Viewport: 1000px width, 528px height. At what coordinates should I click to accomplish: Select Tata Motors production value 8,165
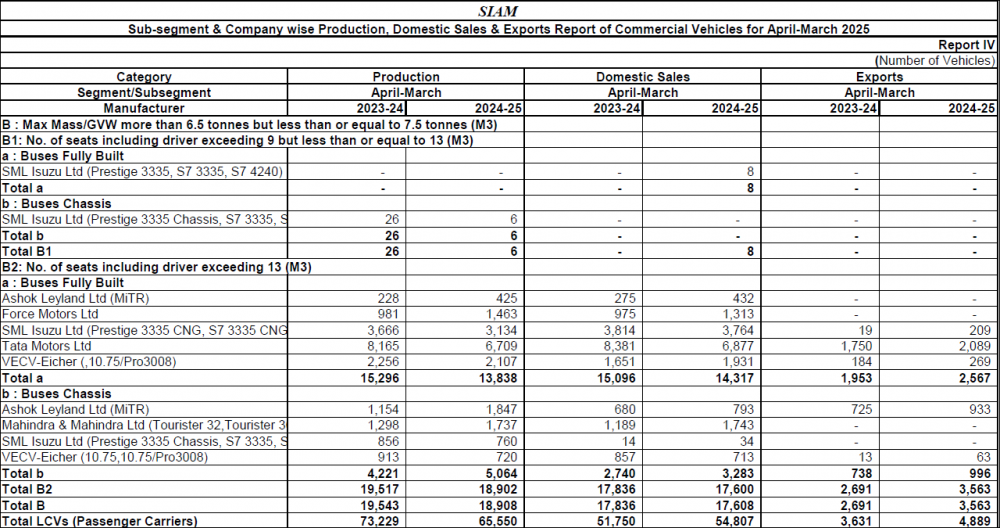(x=383, y=346)
